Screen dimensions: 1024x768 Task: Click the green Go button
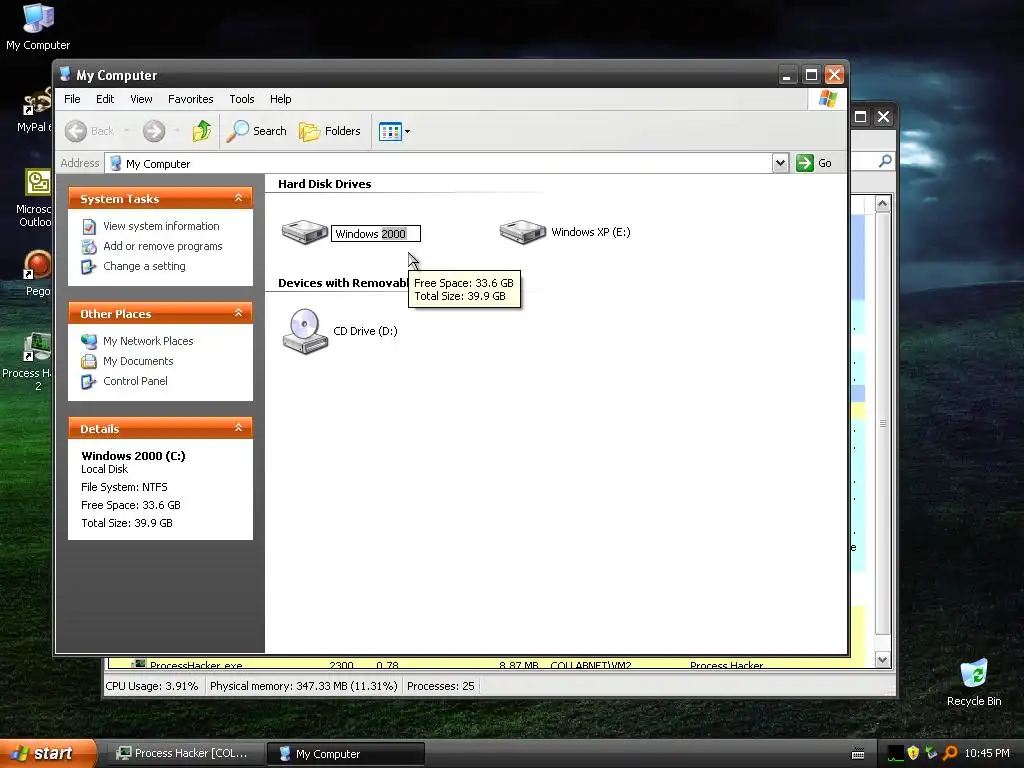[814, 163]
